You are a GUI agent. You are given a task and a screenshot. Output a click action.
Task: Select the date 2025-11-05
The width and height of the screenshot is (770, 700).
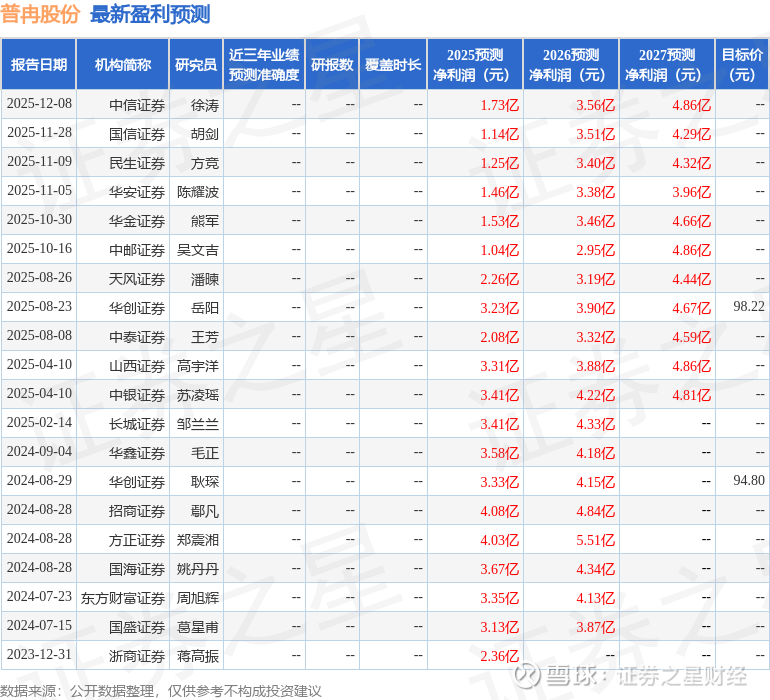tap(39, 191)
